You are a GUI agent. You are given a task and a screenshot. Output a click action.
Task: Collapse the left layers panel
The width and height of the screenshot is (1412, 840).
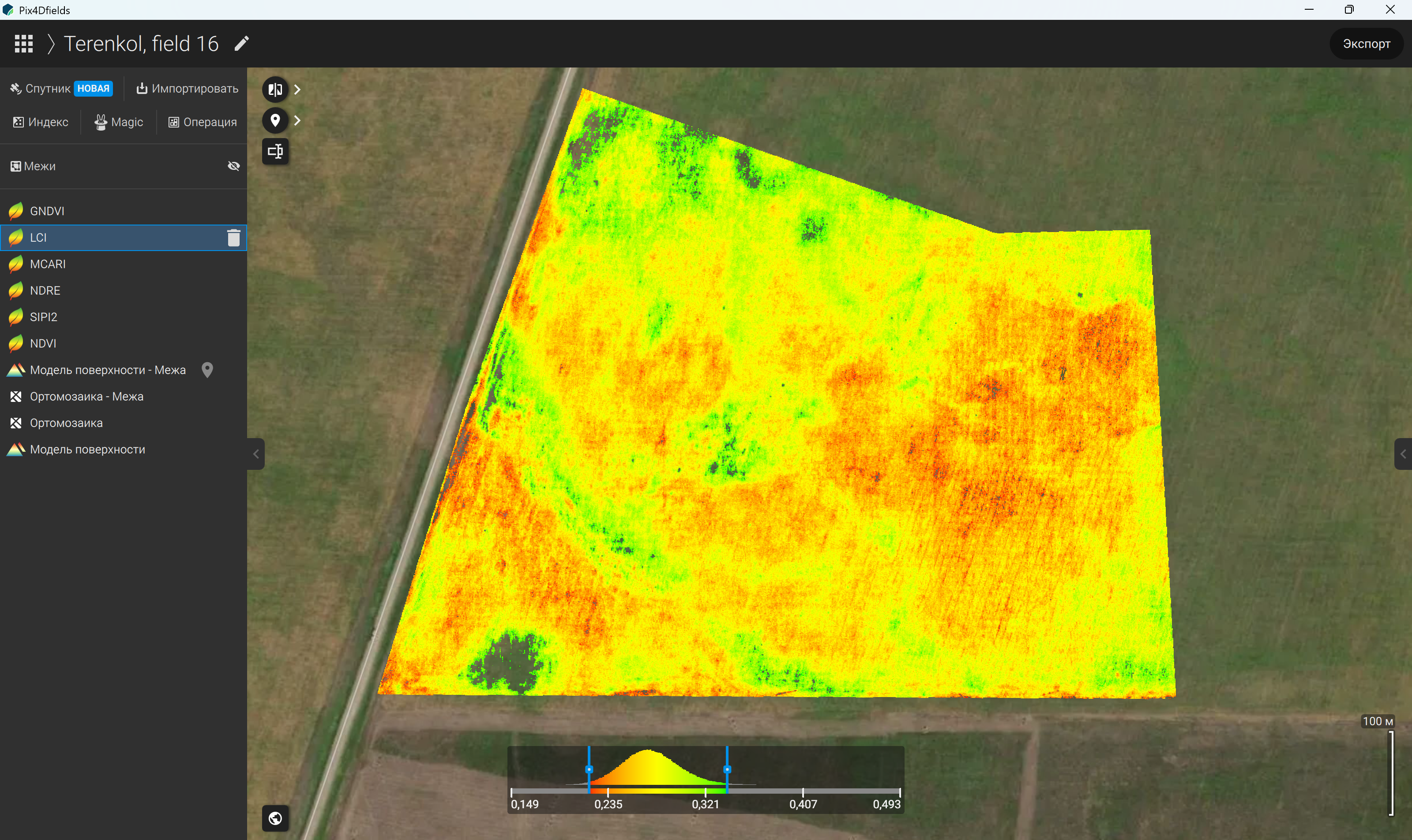(x=256, y=454)
